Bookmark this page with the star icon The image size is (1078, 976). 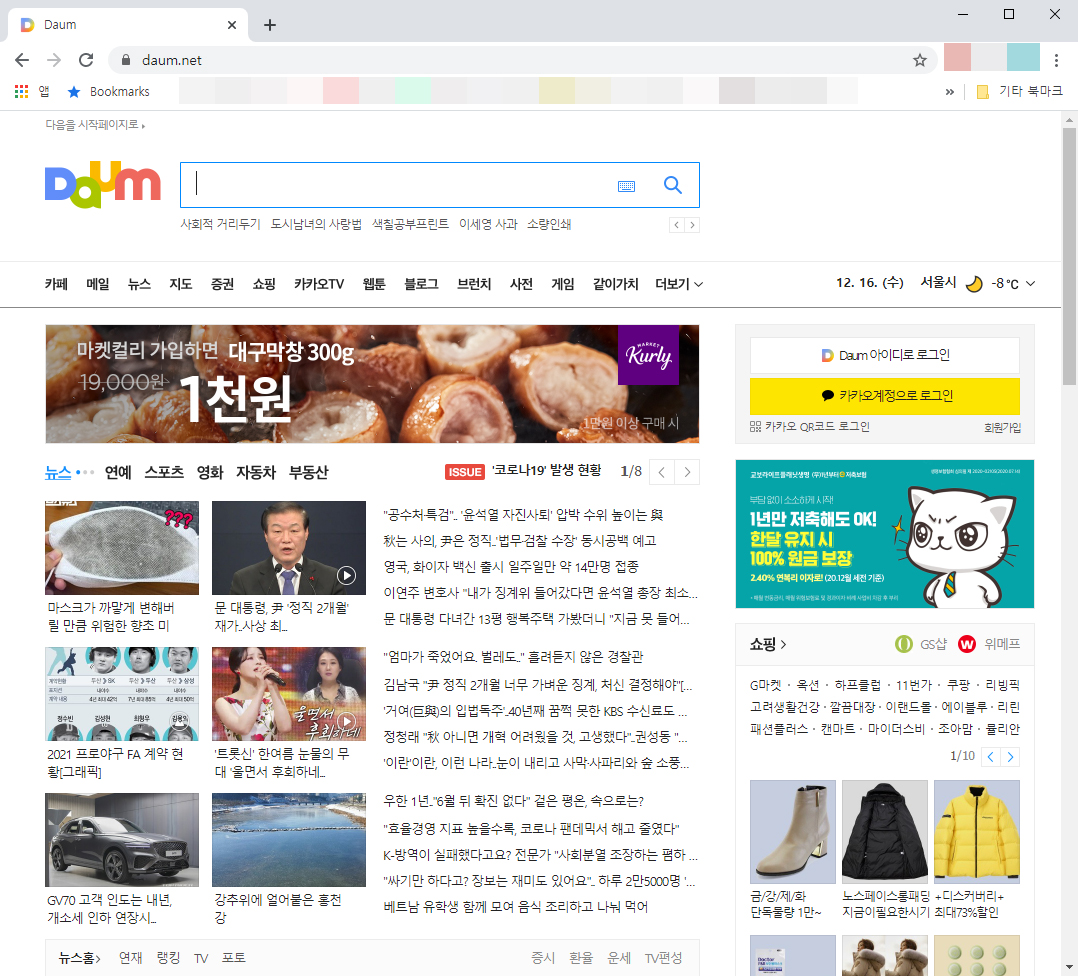tap(919, 60)
